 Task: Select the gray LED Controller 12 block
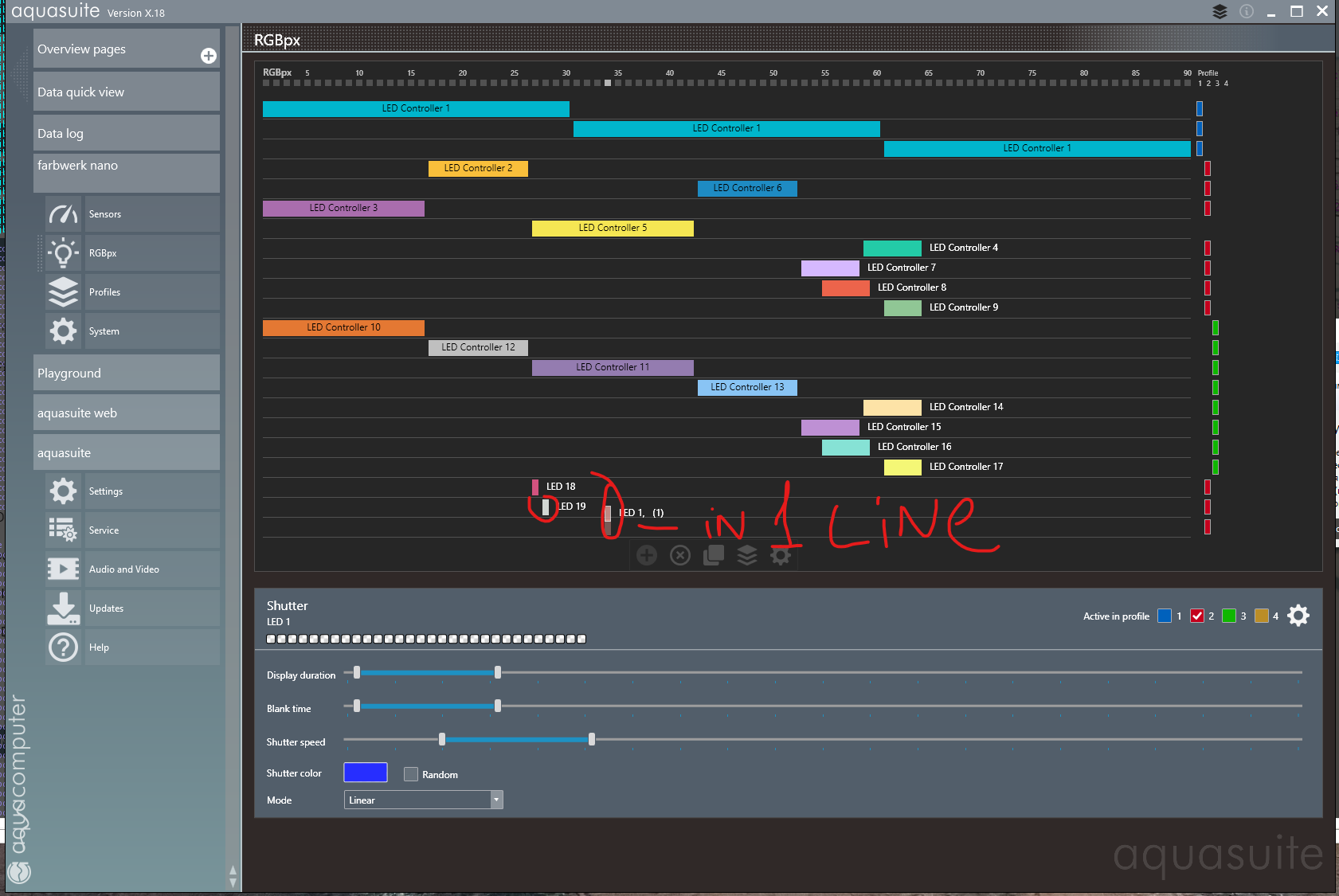(x=478, y=347)
